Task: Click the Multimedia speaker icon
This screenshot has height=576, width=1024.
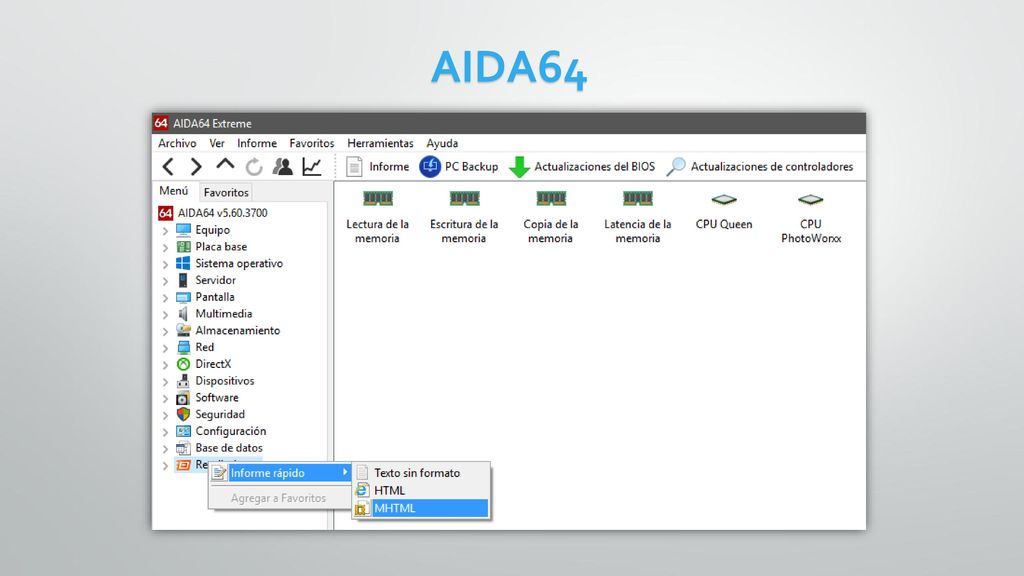Action: point(184,314)
